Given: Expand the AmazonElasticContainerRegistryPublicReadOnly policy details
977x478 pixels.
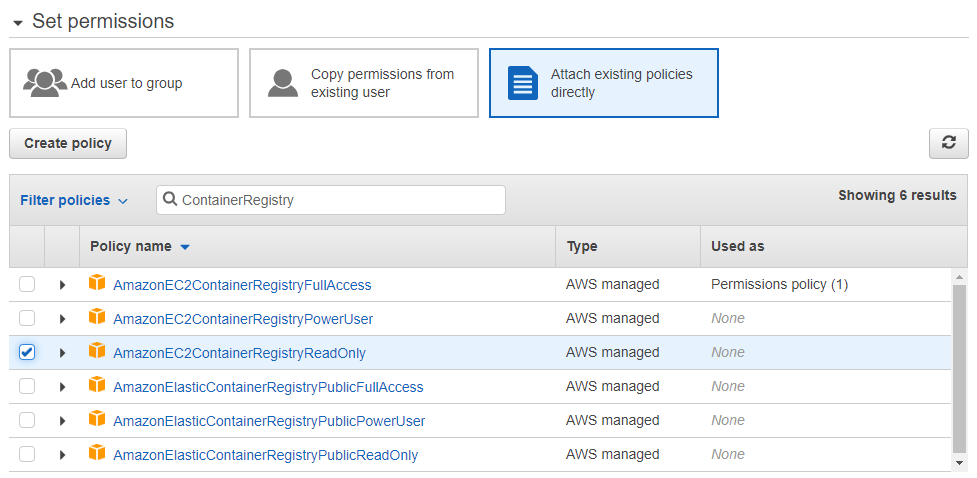Looking at the screenshot, I should click(62, 455).
